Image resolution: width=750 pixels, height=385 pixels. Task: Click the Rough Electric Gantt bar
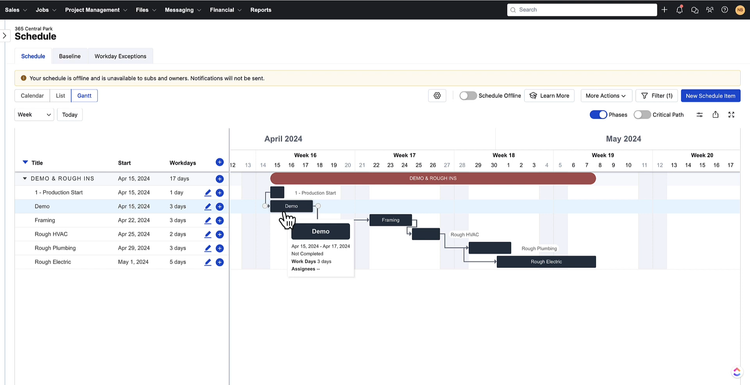pos(546,262)
